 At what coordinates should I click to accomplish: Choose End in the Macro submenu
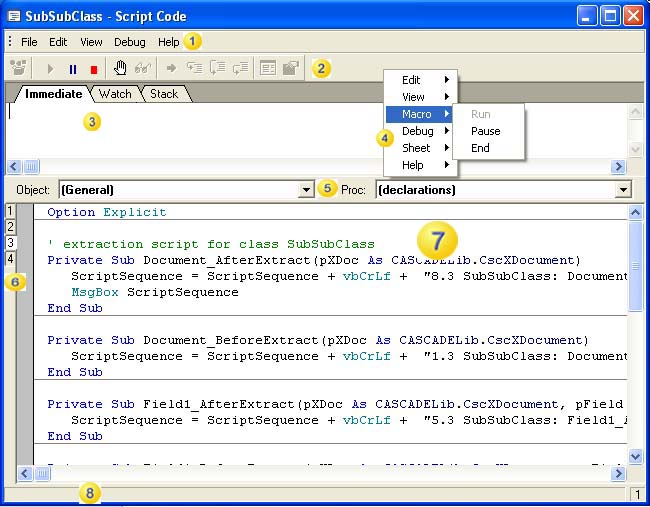(480, 148)
